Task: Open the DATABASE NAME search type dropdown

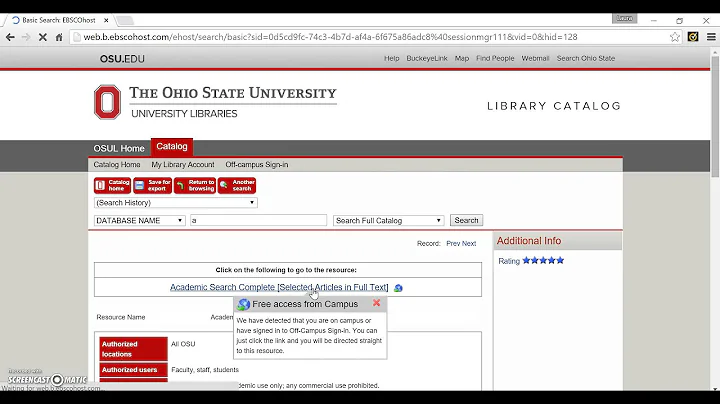Action: tap(140, 220)
